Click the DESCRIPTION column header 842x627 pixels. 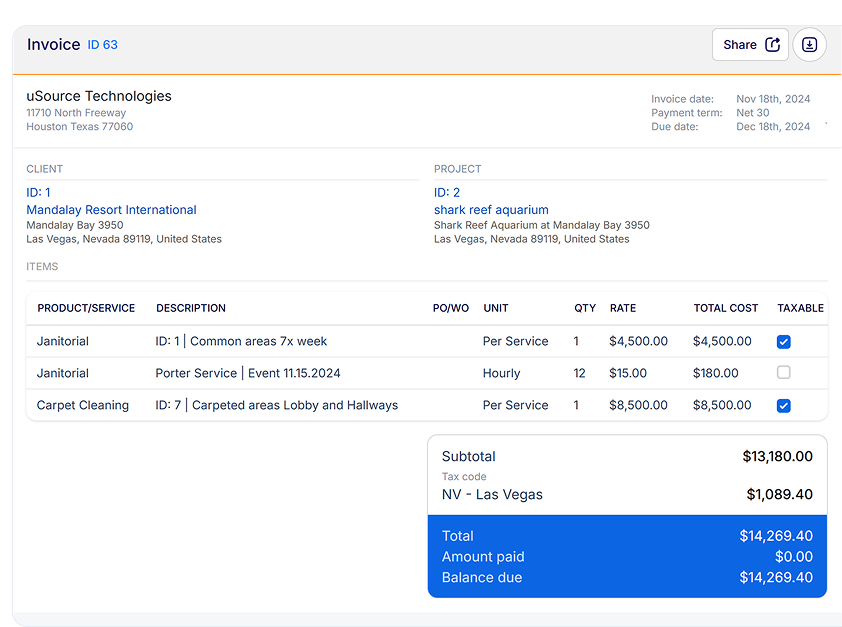point(191,308)
